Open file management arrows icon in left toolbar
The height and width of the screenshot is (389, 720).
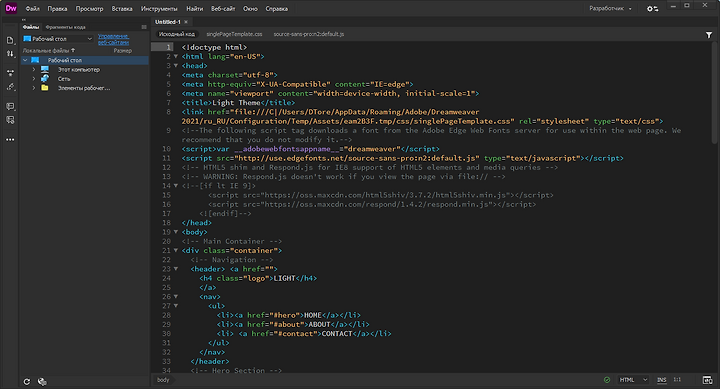10,54
